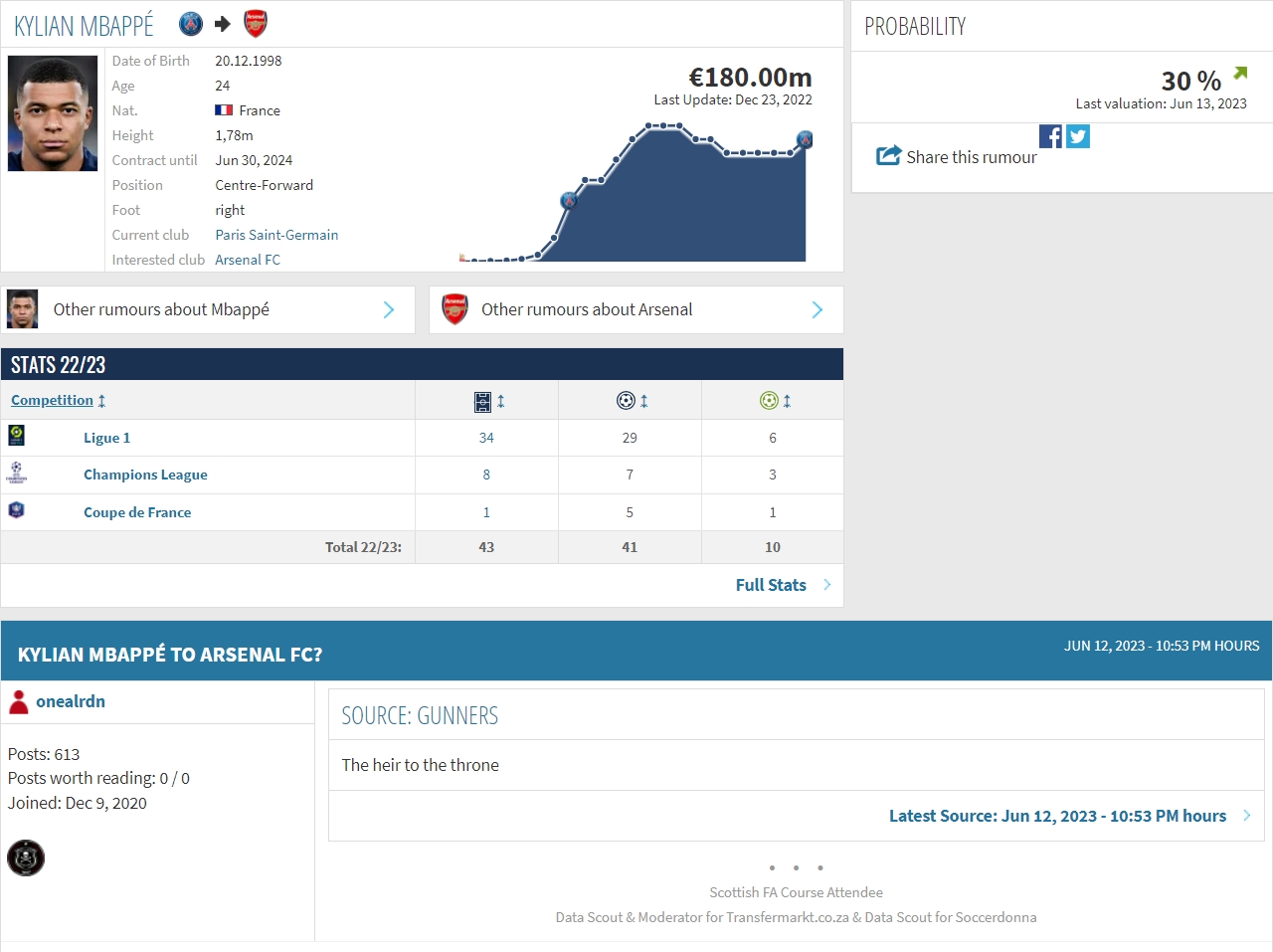
Task: Open the Coupe de France link
Action: pyautogui.click(x=137, y=512)
